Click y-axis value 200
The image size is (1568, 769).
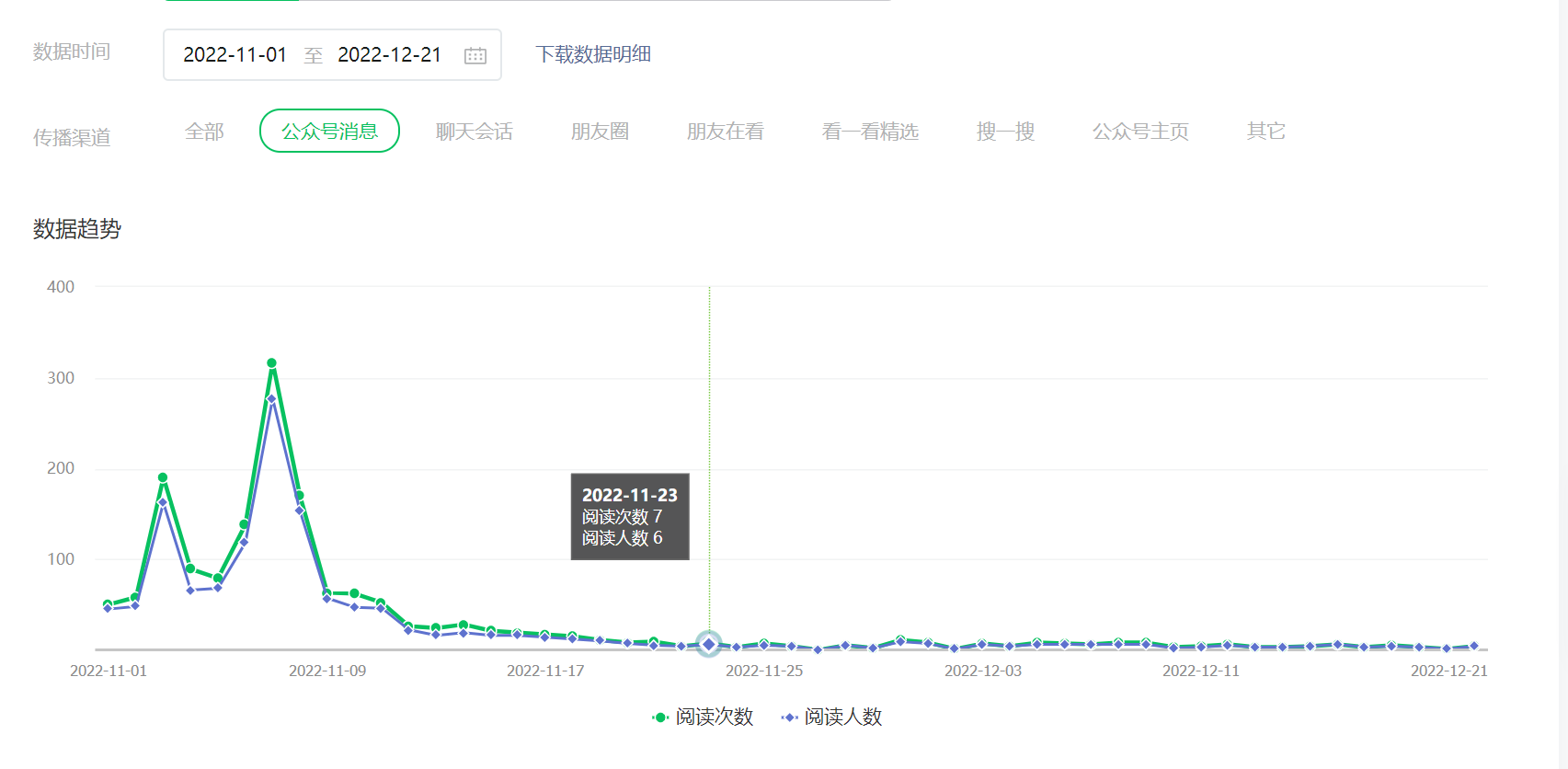pos(61,468)
